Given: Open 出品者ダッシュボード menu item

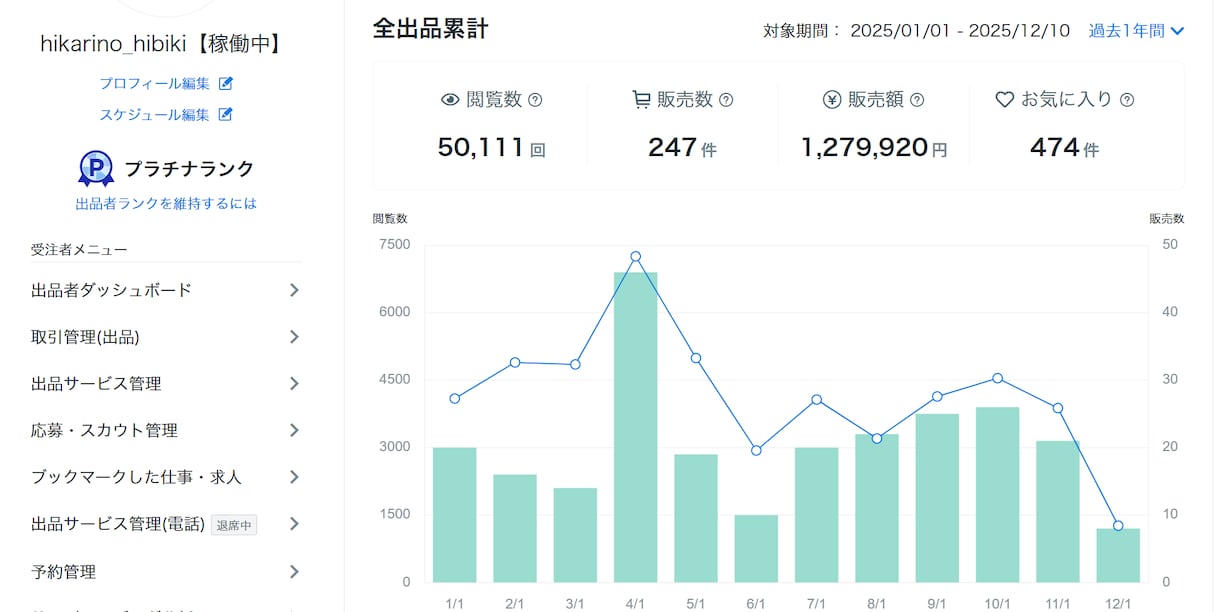Looking at the screenshot, I should click(x=166, y=290).
